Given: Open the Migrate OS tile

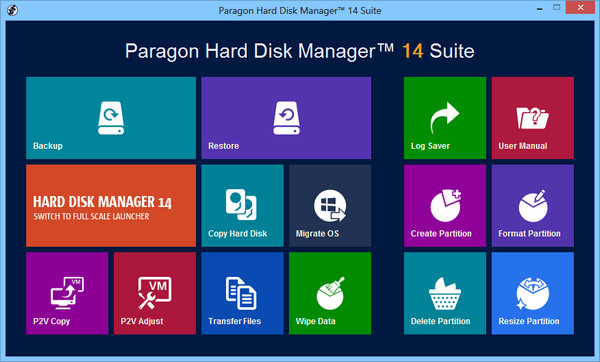Looking at the screenshot, I should click(330, 205).
